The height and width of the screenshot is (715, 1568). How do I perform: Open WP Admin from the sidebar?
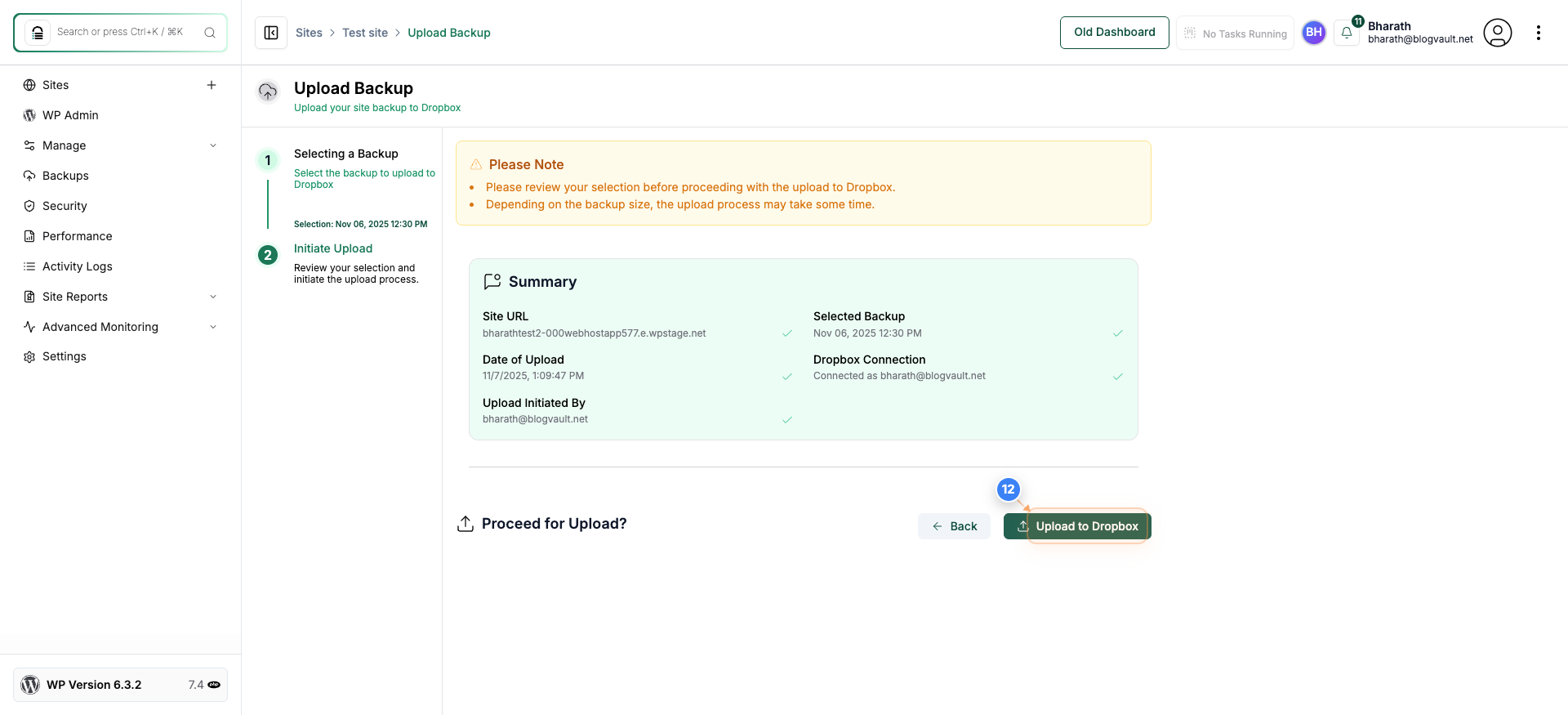coord(70,115)
